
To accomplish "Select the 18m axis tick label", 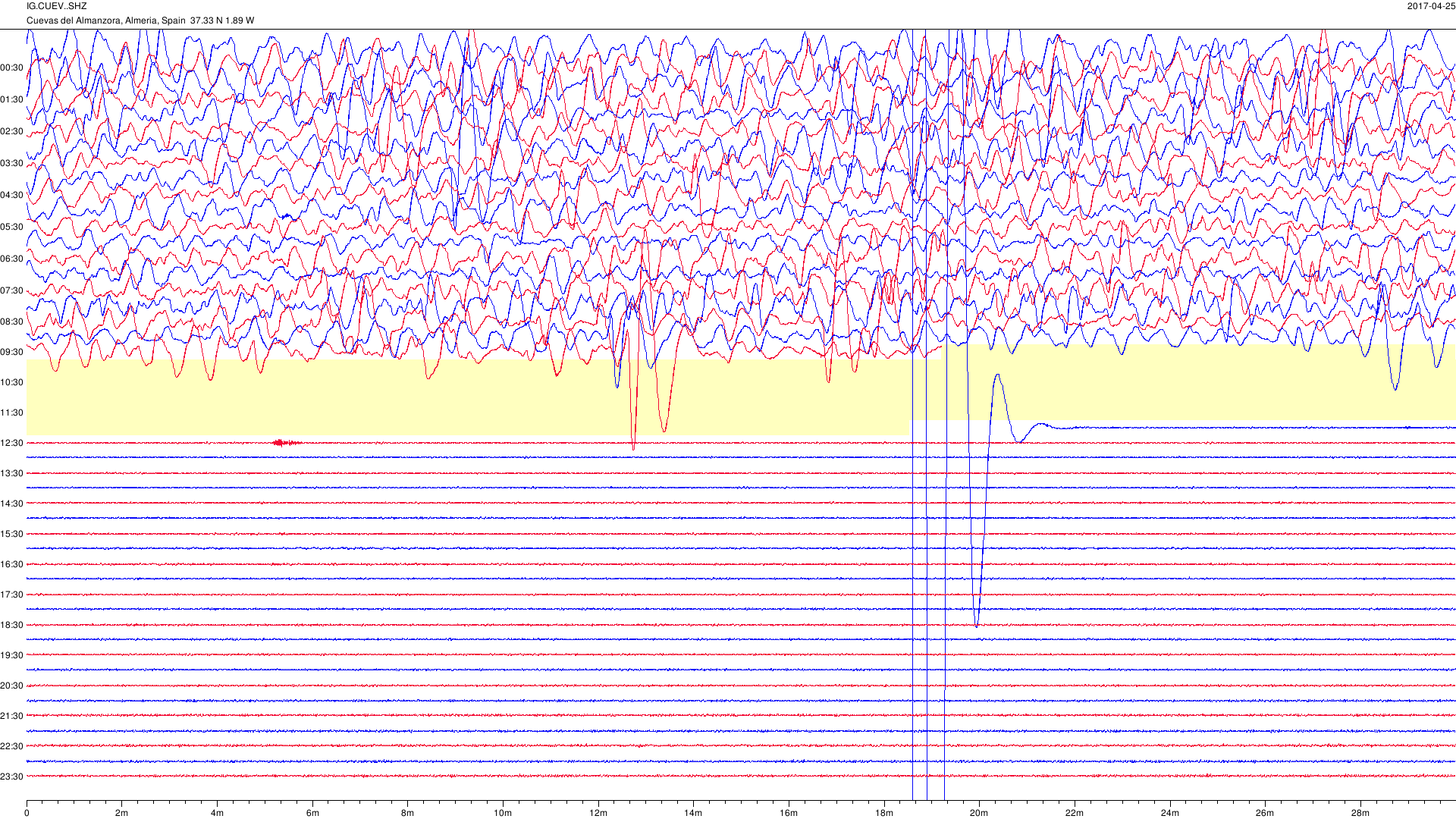I will tap(884, 814).
